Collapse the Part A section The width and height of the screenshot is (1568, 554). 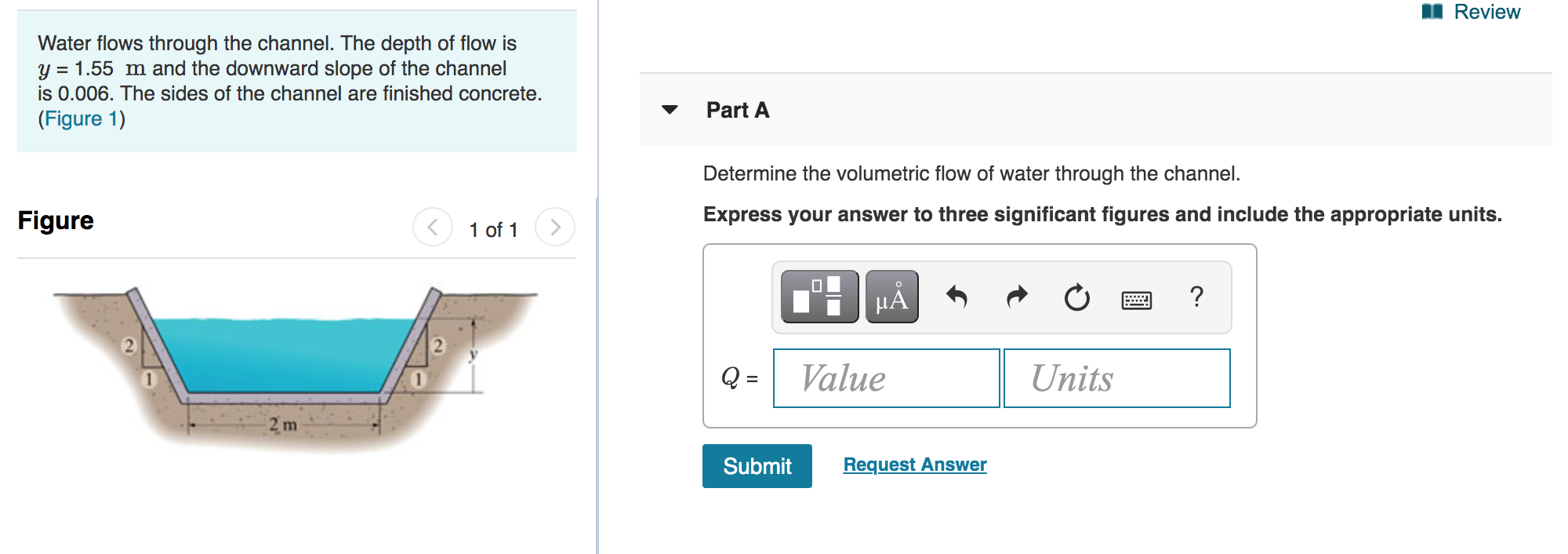[669, 111]
